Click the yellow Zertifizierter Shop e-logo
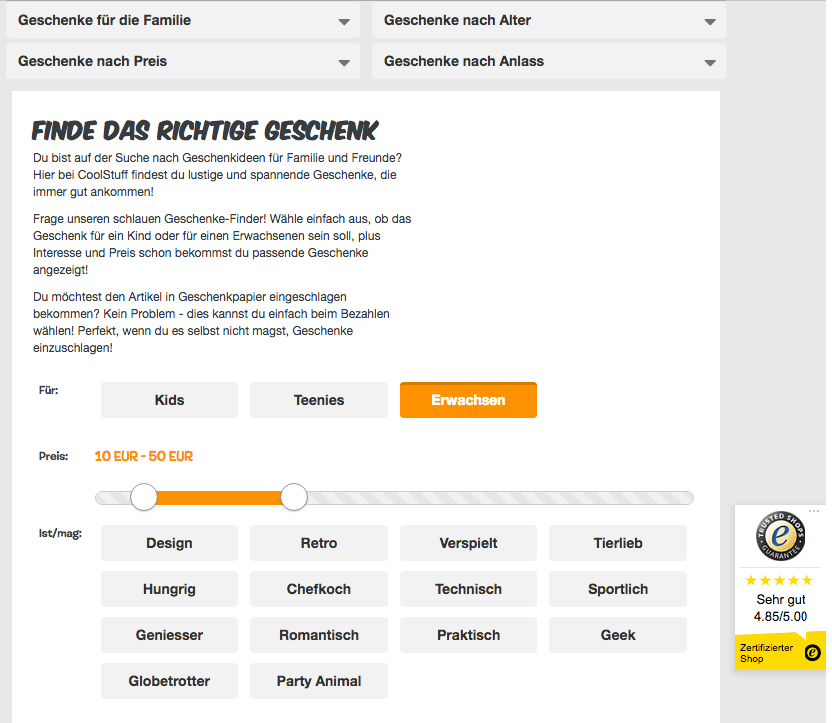 [812, 653]
